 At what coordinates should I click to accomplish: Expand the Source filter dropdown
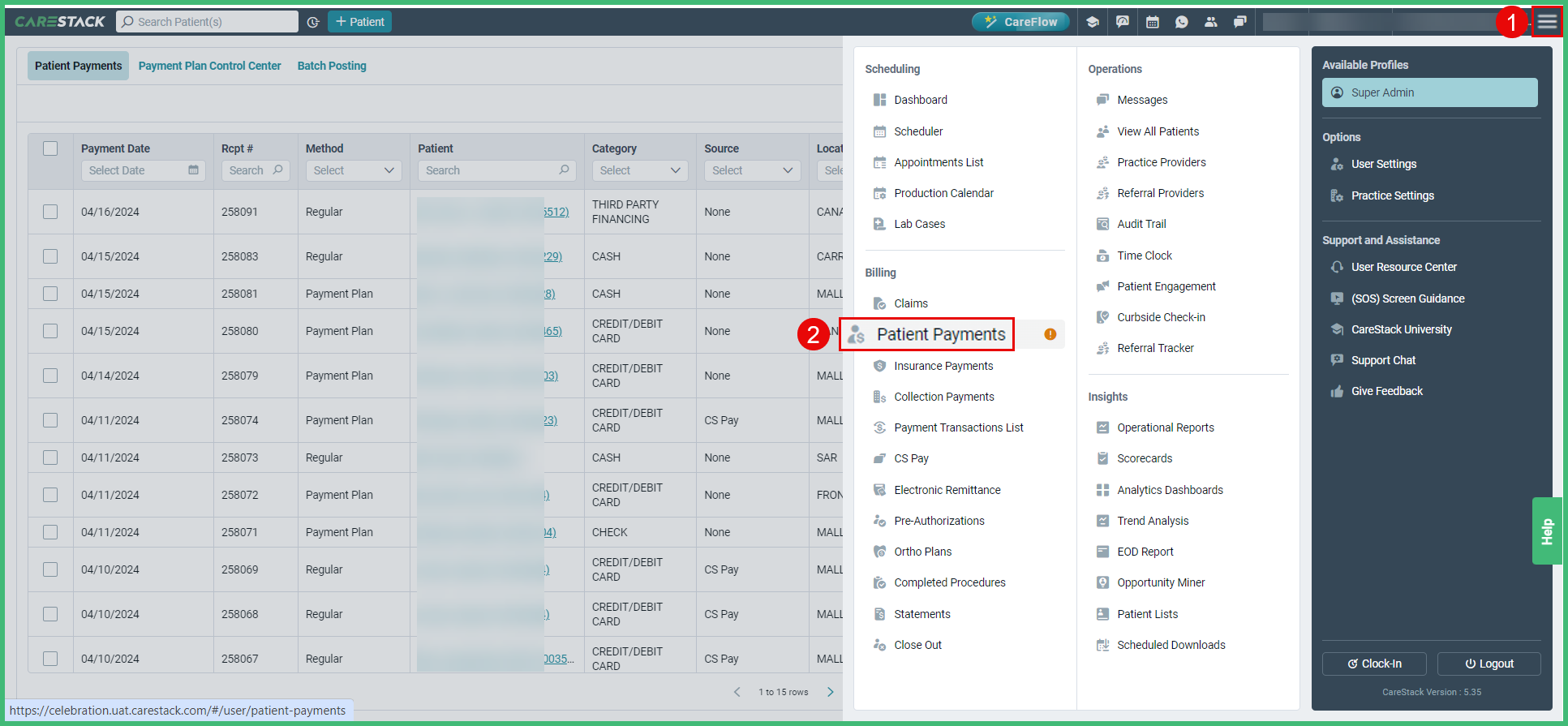[752, 170]
